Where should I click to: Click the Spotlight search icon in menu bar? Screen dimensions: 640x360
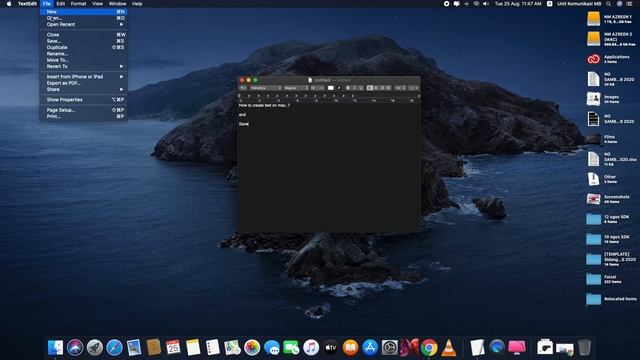(x=609, y=4)
